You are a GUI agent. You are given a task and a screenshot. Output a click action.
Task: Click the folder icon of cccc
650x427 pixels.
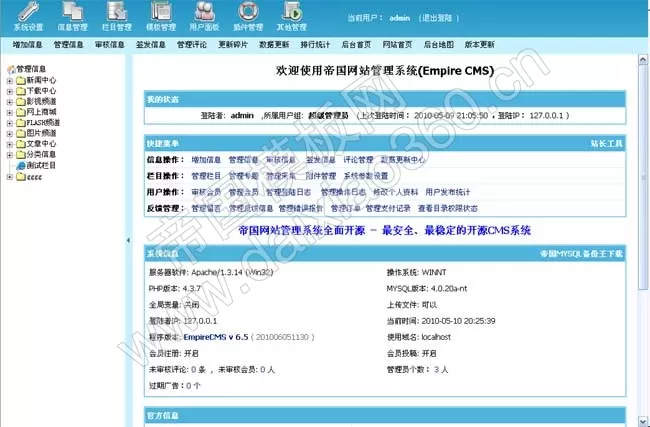[x=21, y=177]
